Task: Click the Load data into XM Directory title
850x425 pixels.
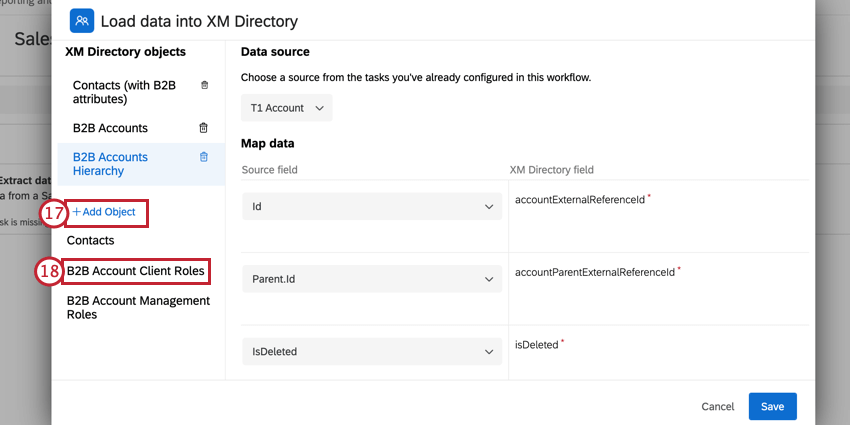Action: click(199, 22)
